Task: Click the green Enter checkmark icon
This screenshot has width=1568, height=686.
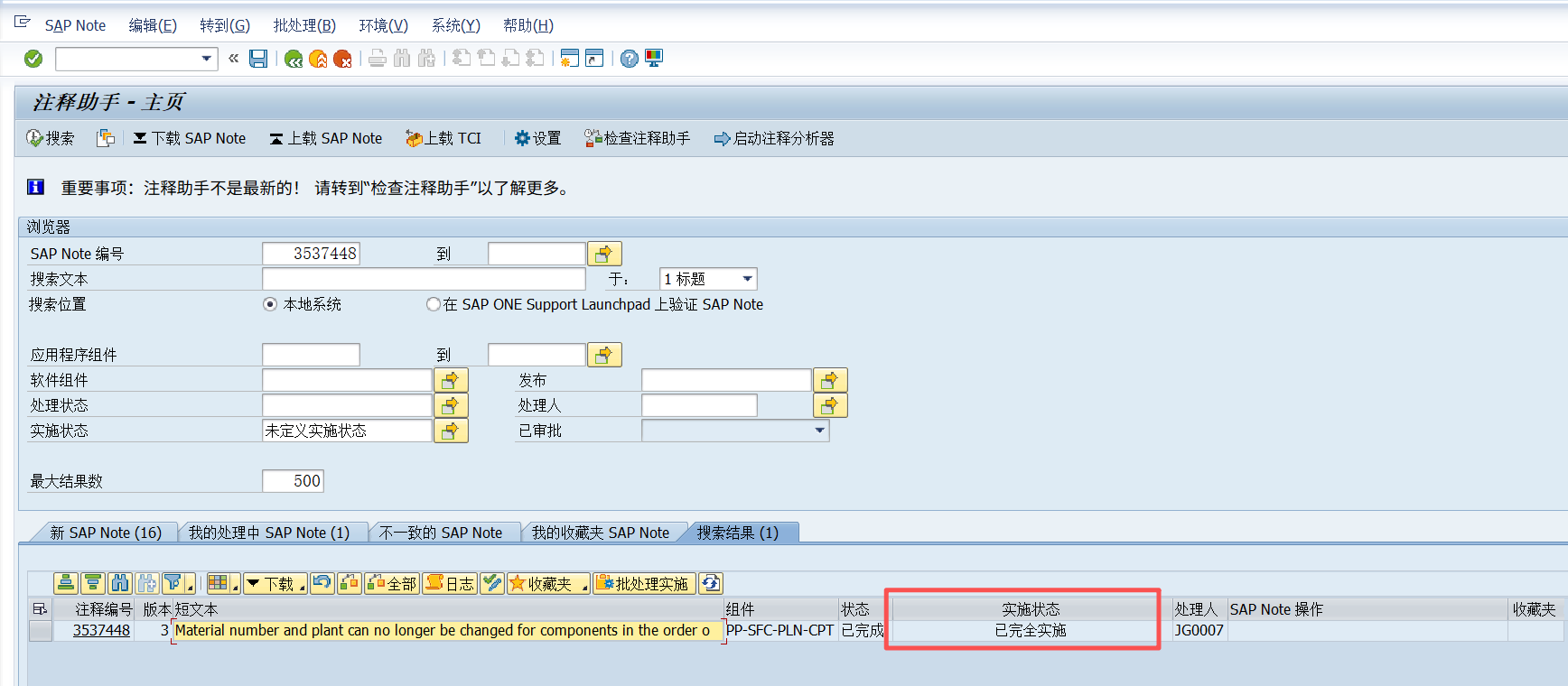Action: coord(33,59)
